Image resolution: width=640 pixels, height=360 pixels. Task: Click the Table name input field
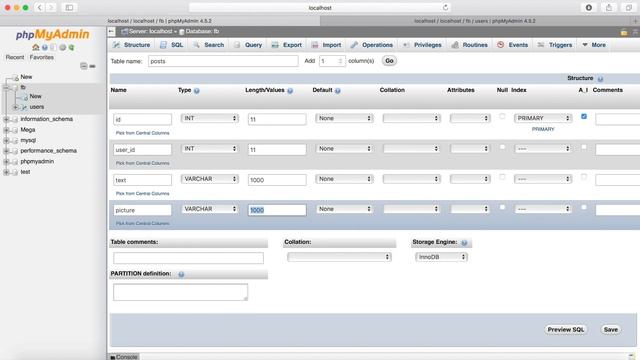(x=223, y=61)
